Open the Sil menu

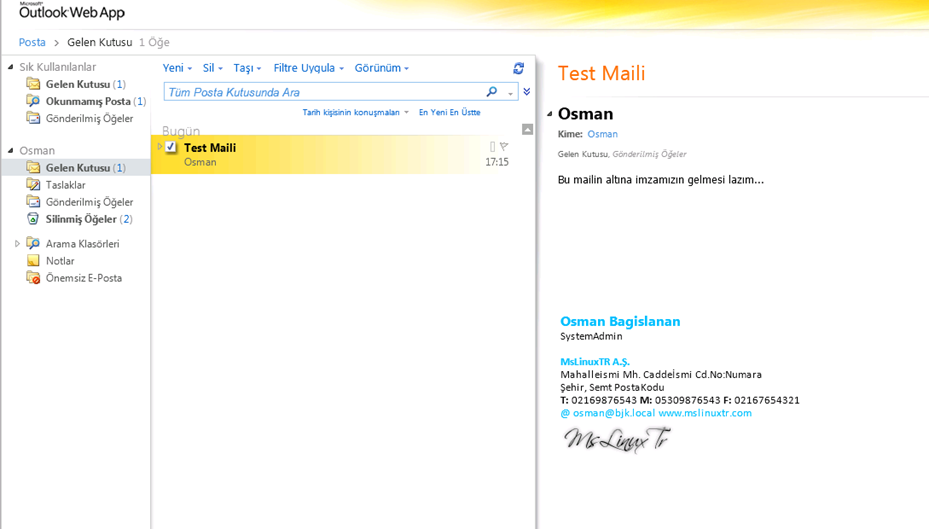click(x=213, y=68)
